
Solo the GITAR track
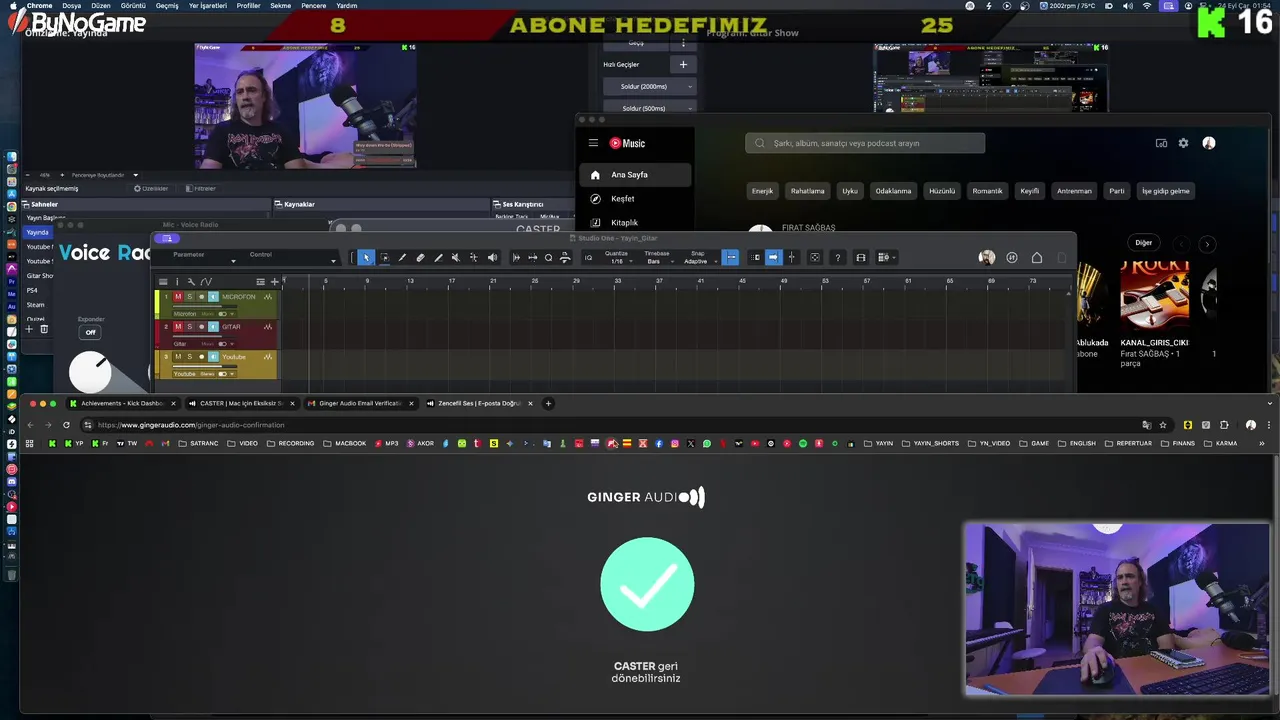click(x=190, y=327)
